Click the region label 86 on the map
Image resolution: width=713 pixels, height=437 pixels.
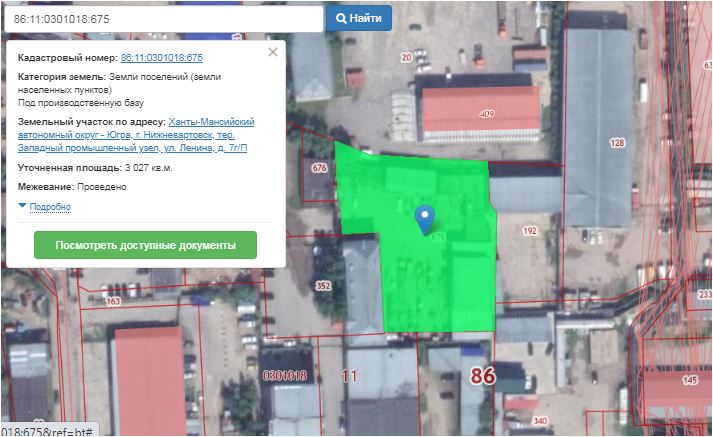[x=483, y=377]
